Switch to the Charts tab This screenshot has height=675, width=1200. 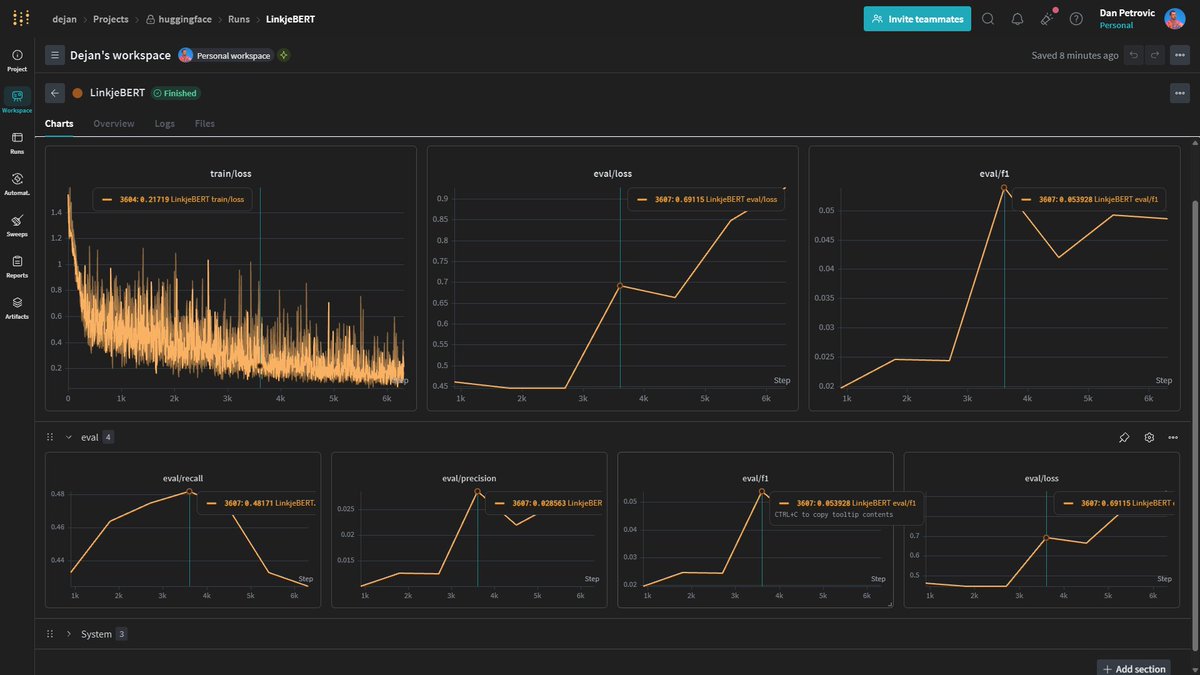tap(59, 124)
